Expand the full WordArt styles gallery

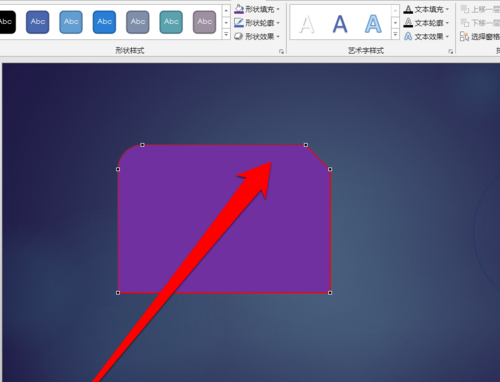(x=395, y=34)
